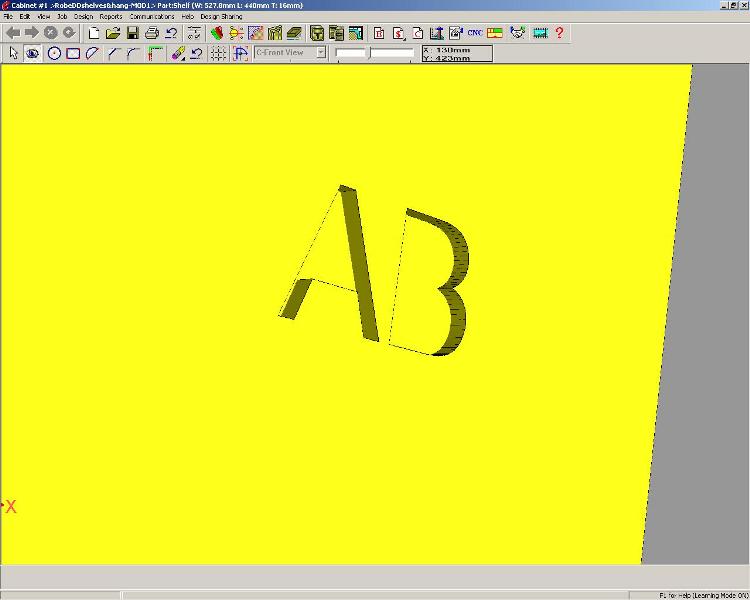Click undo arrow in top toolbar
This screenshot has width=750, height=600.
pyautogui.click(x=171, y=33)
